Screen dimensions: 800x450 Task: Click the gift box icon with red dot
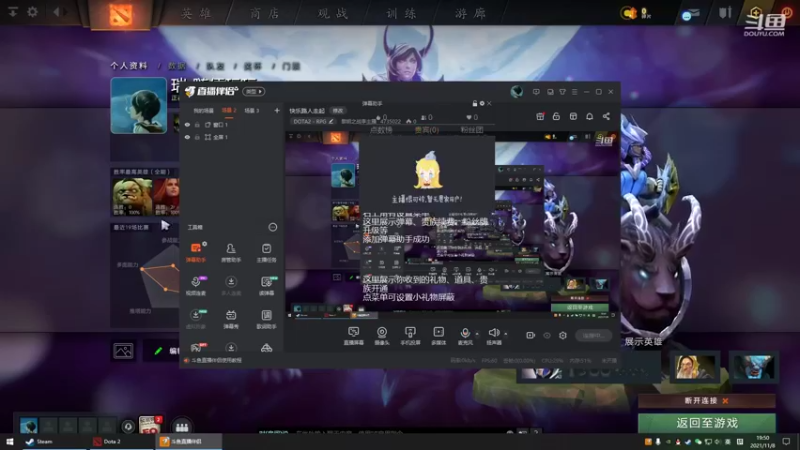(540, 116)
